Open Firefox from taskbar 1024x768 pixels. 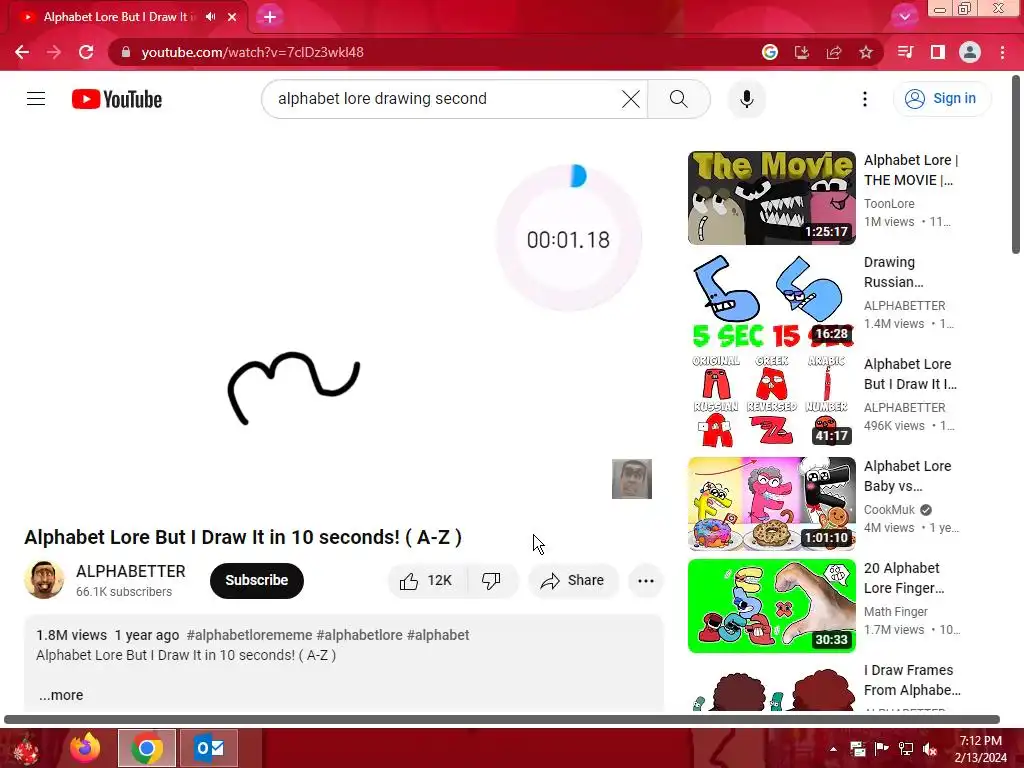click(86, 748)
